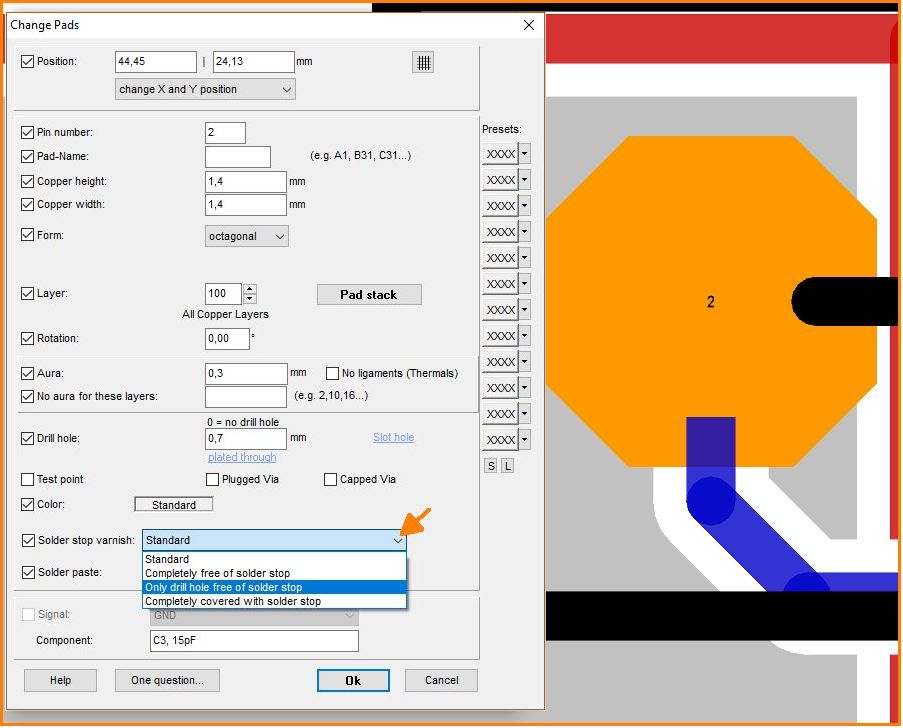Screen dimensions: 903x728
Task: Open the Pad stack button
Action: (x=369, y=295)
